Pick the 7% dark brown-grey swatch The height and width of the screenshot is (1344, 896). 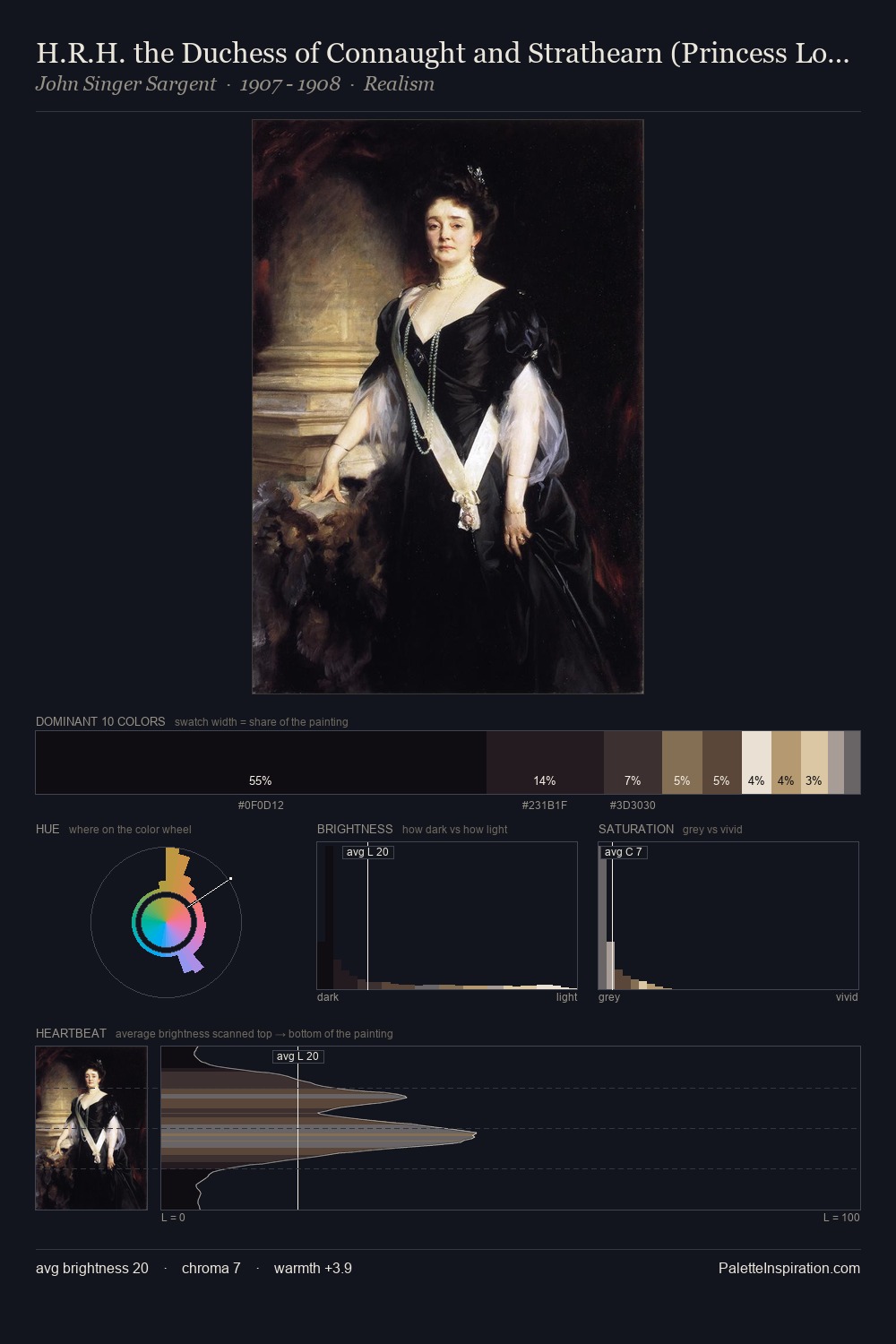pyautogui.click(x=633, y=762)
